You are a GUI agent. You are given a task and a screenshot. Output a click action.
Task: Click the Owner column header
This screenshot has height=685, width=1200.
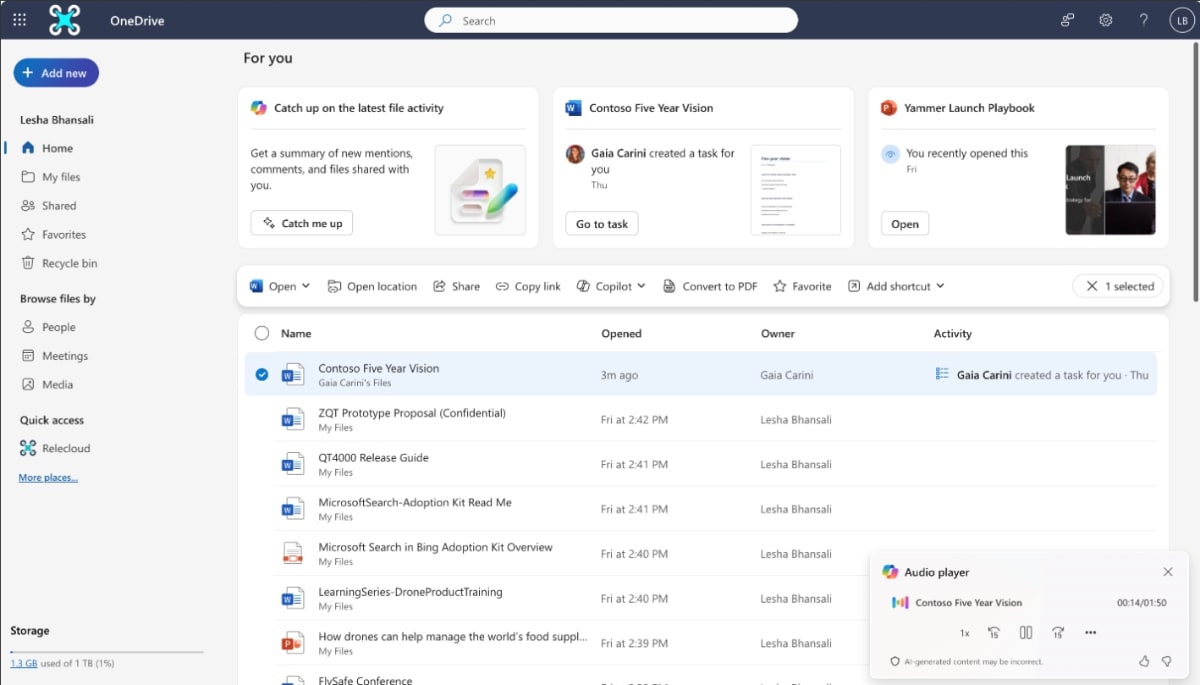778,334
